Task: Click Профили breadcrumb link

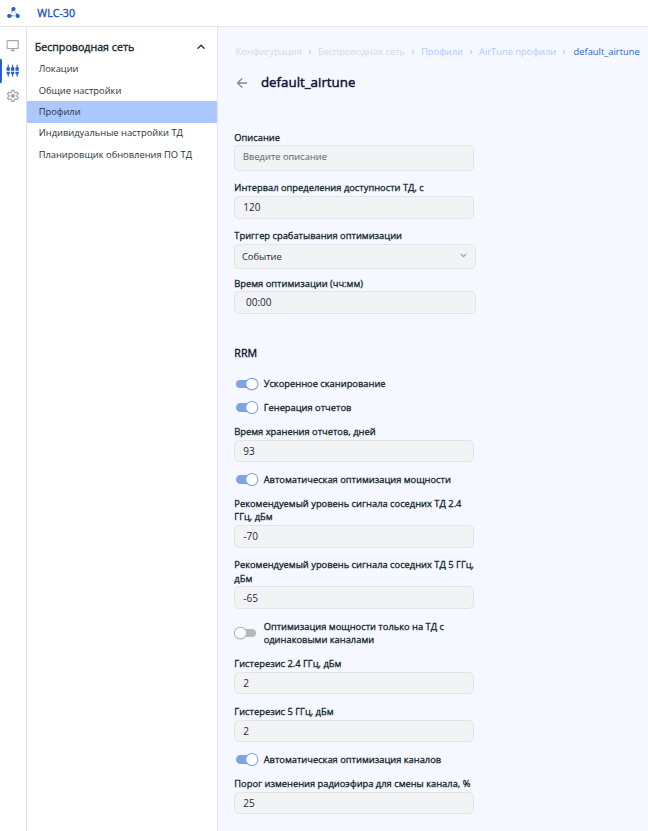Action: (x=441, y=51)
